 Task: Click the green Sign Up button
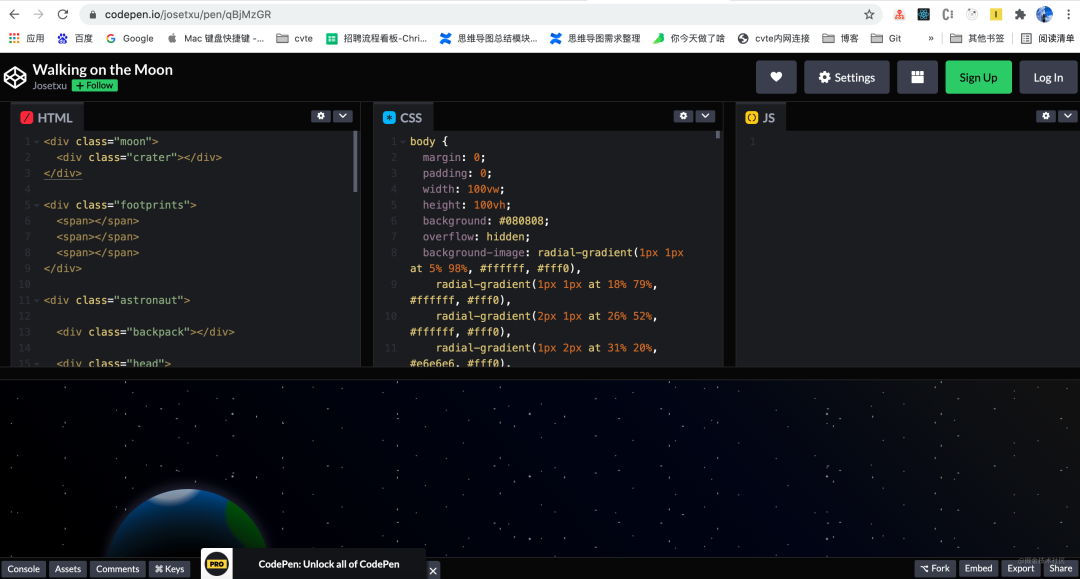click(978, 77)
